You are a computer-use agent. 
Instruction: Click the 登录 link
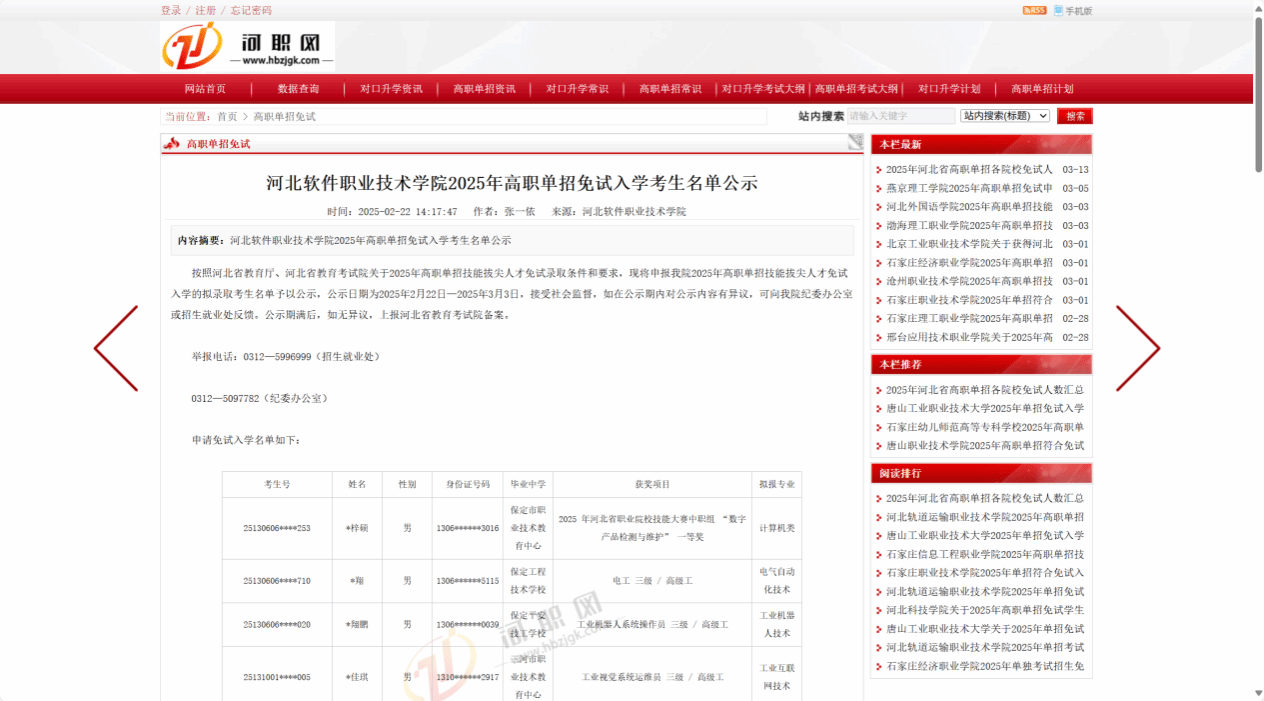(x=171, y=10)
